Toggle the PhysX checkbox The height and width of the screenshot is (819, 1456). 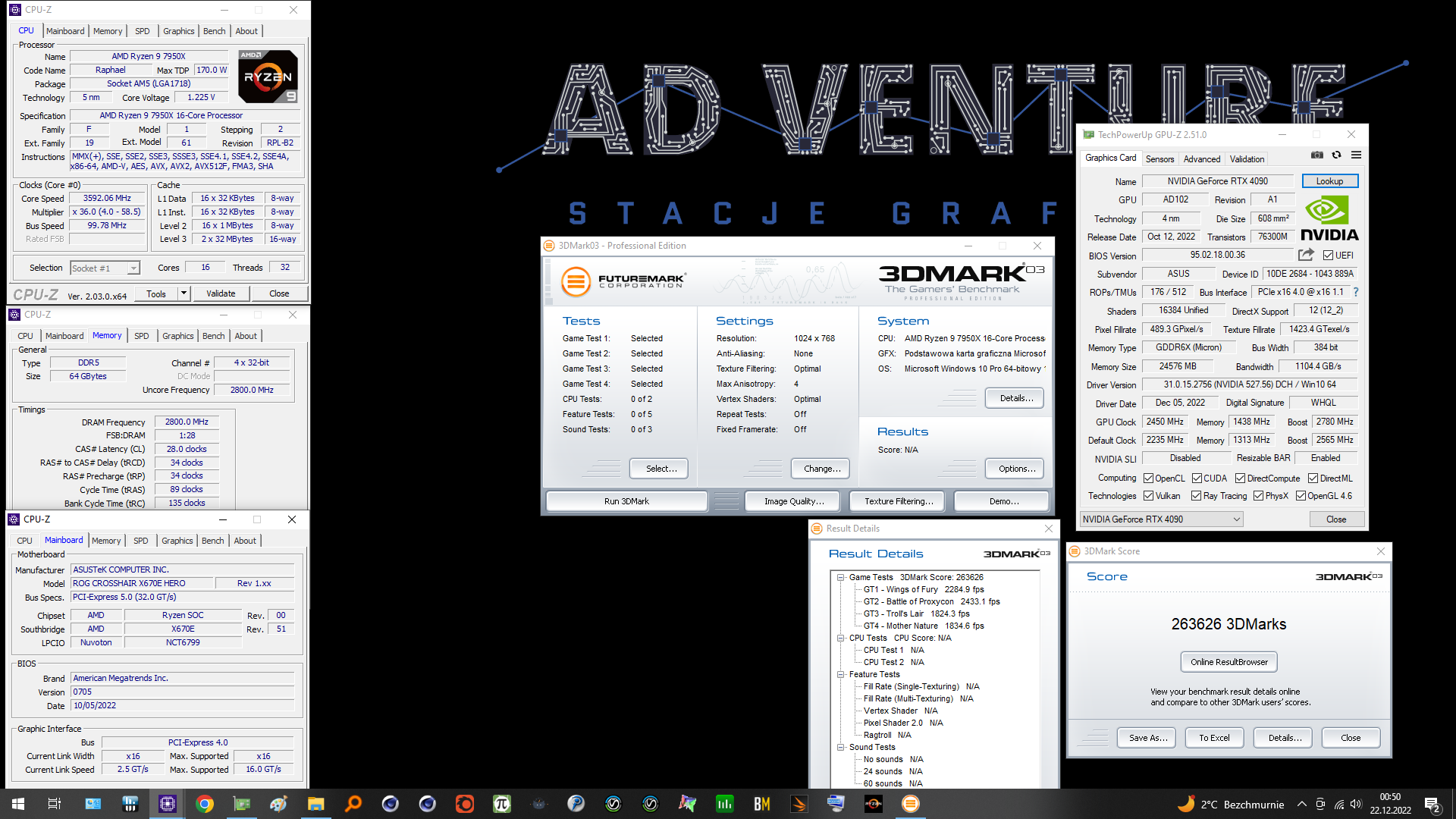click(1258, 496)
